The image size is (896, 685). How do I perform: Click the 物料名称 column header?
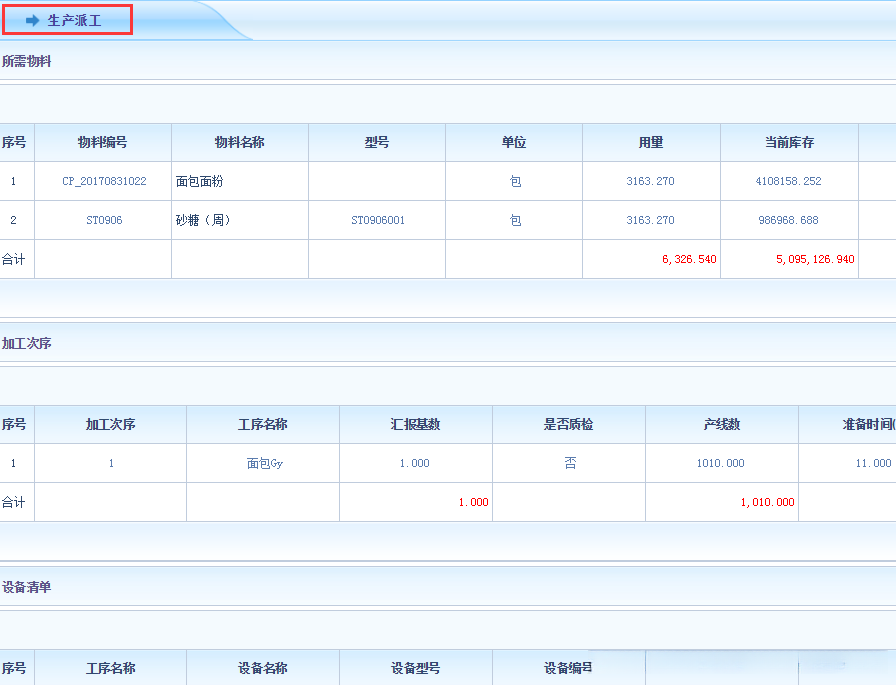240,142
